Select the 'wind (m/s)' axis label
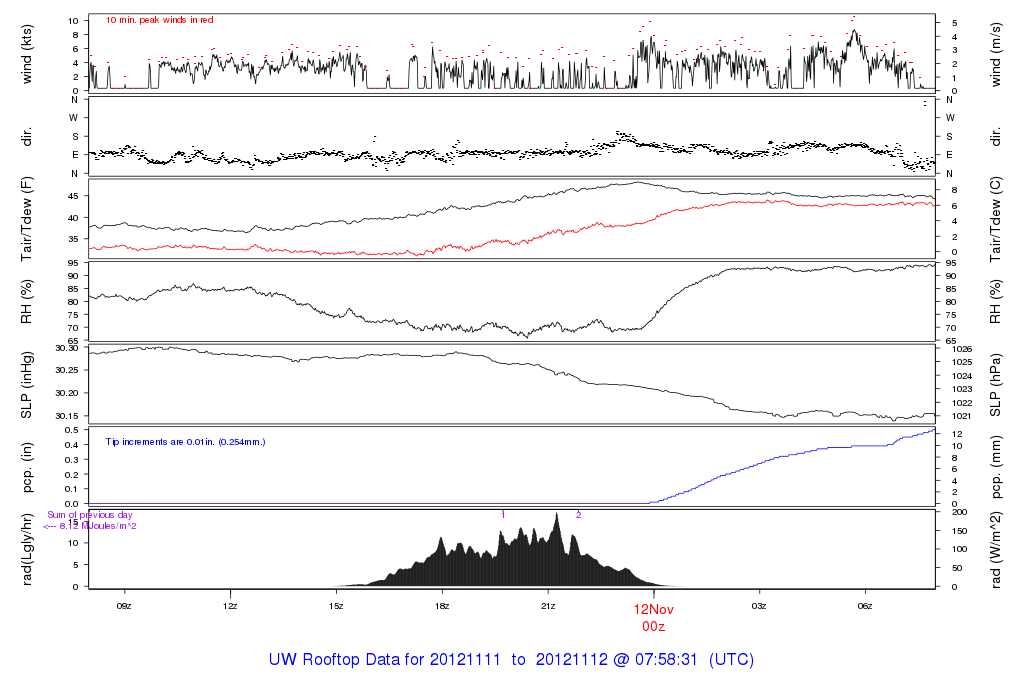This screenshot has height=700, width=1024. pyautogui.click(x=995, y=54)
